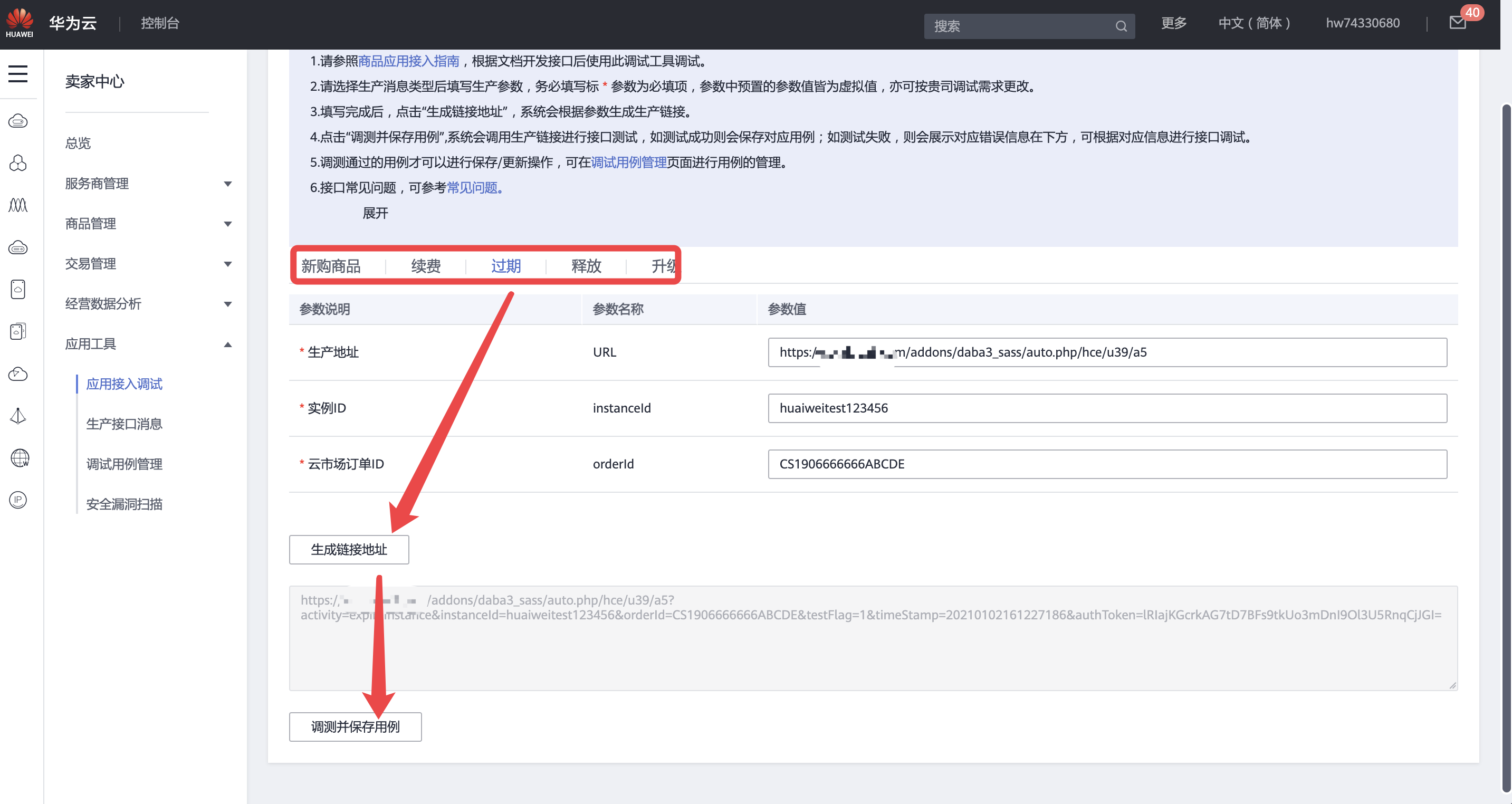Open language selector 中文（简体）
Screen dimensions: 1512x804
(1255, 23)
